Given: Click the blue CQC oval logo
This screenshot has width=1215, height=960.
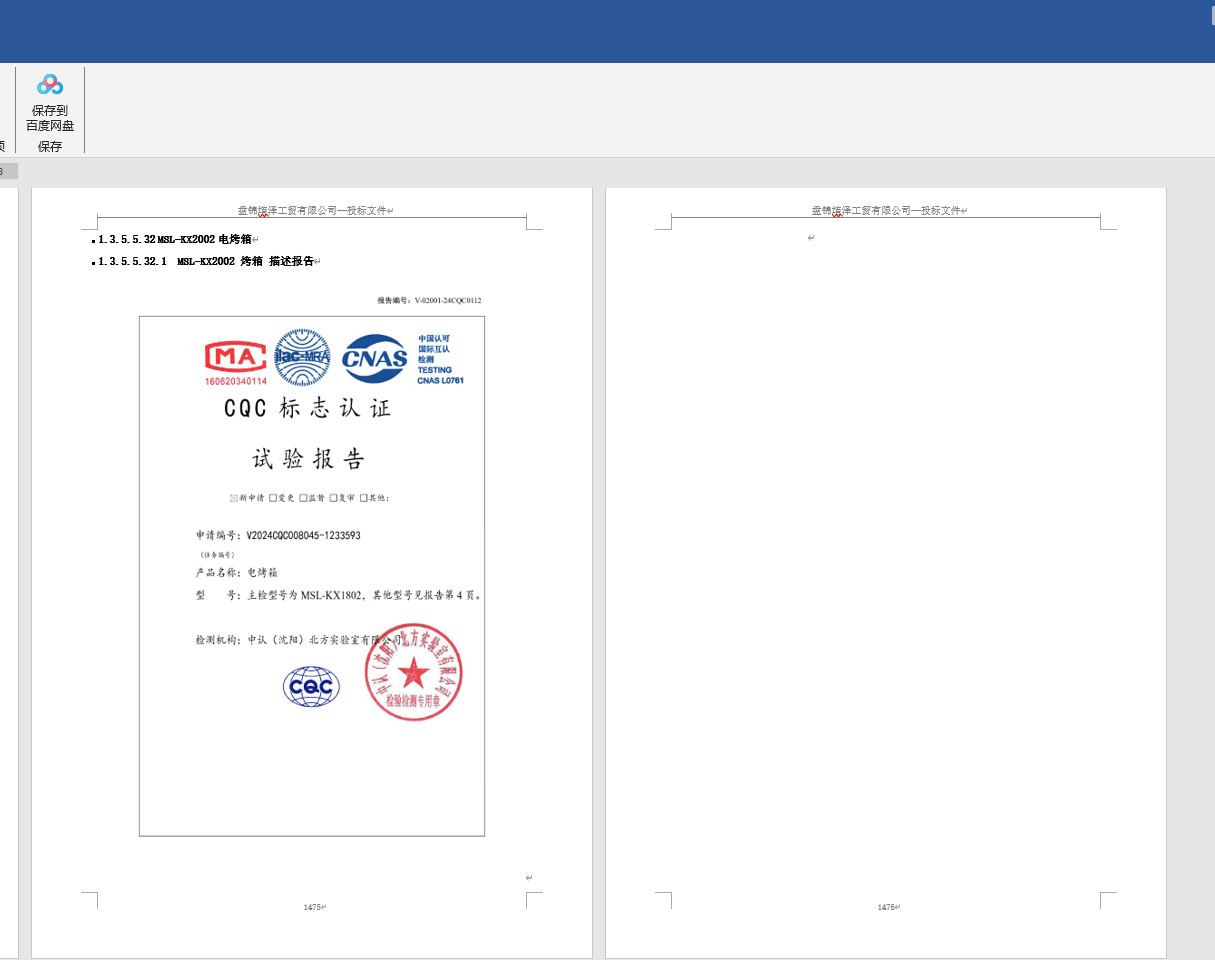Looking at the screenshot, I should (311, 687).
